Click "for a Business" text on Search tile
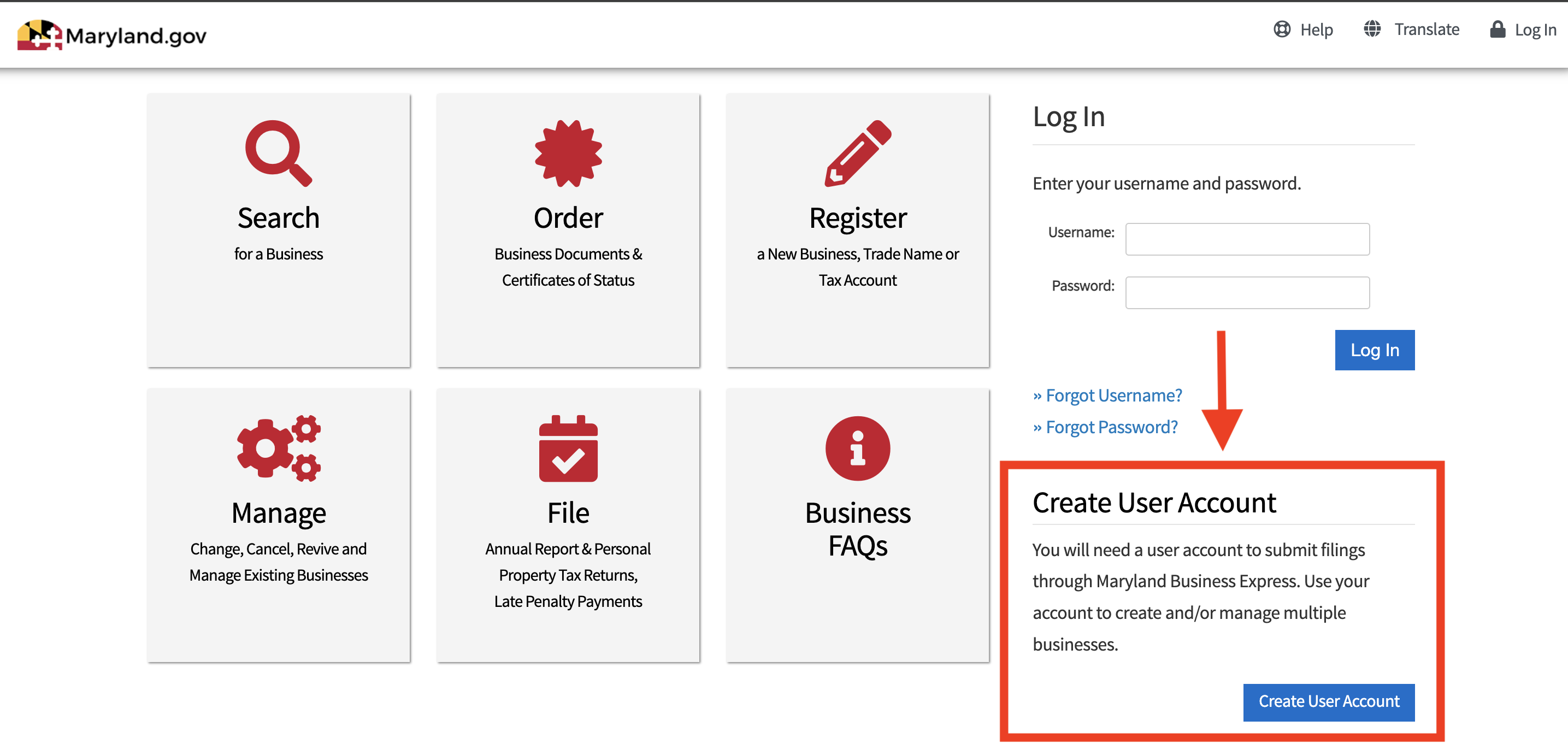Viewport: 1568px width, 744px height. tap(278, 254)
